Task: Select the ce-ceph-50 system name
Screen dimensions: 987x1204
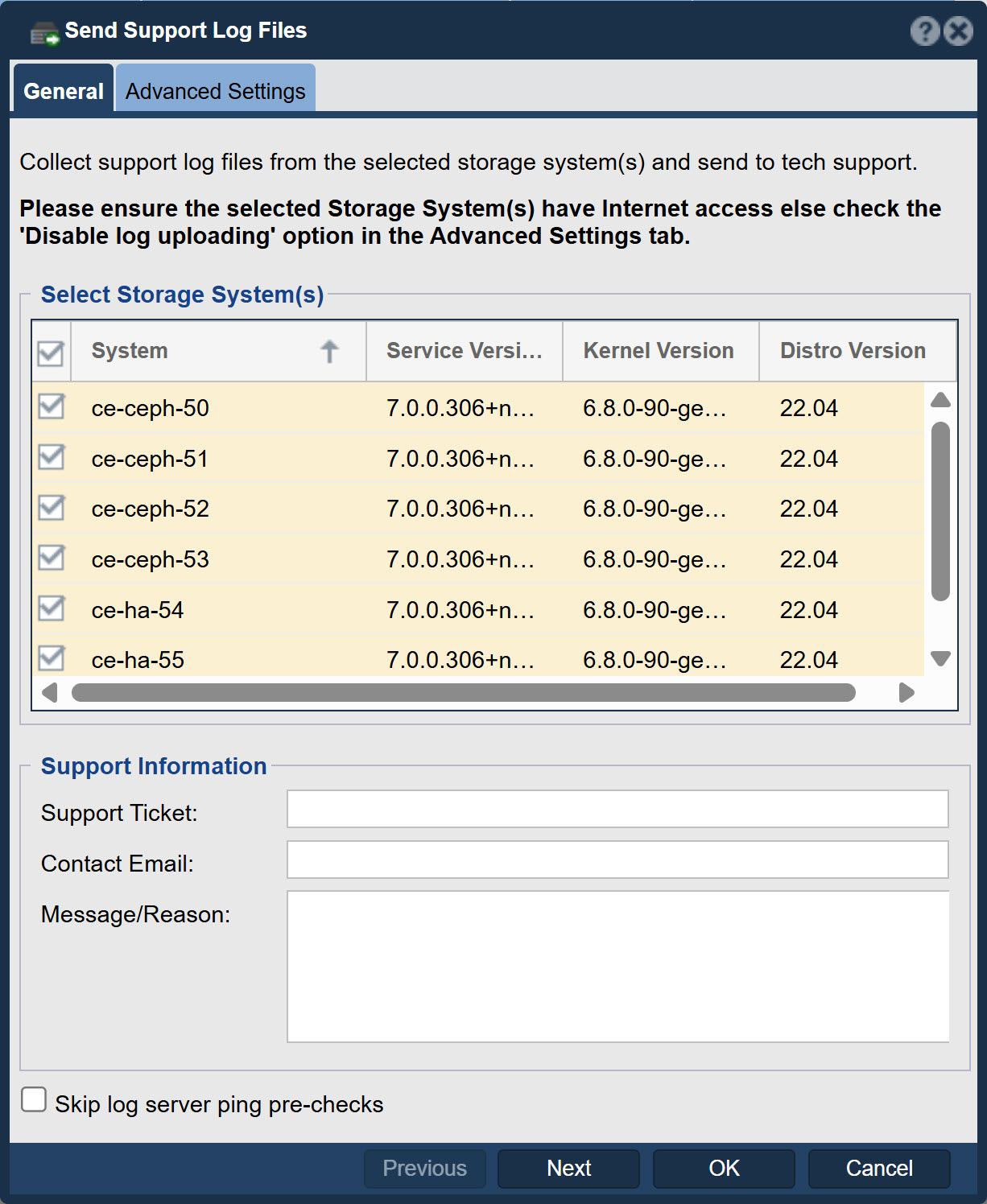Action: pyautogui.click(x=151, y=408)
